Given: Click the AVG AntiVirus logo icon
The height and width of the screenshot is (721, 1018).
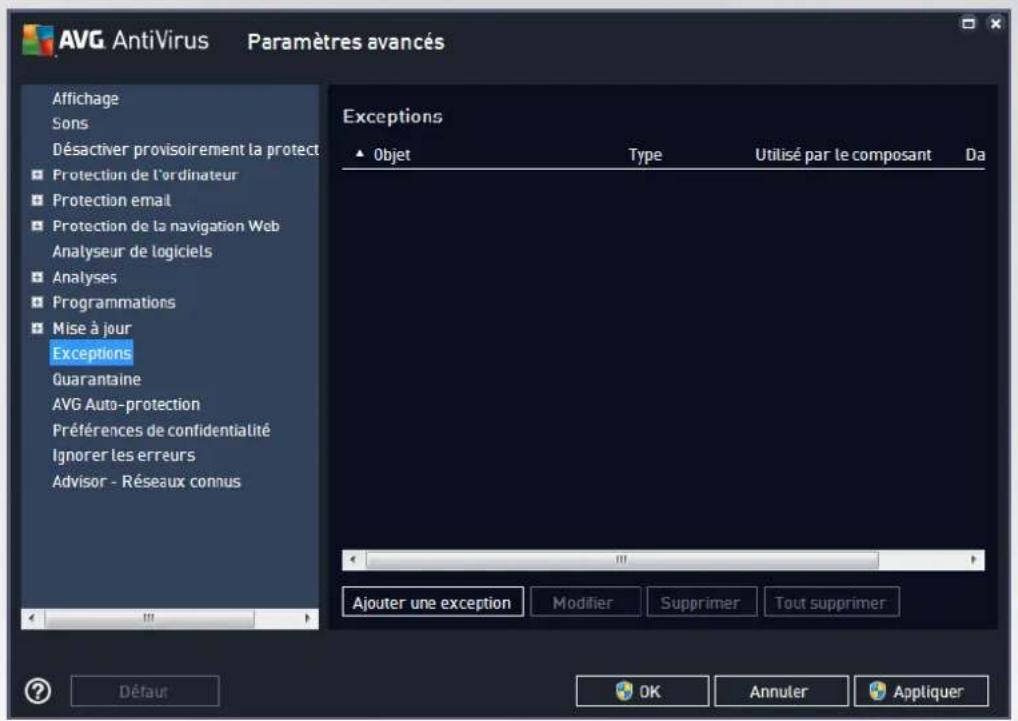Looking at the screenshot, I should point(38,40).
